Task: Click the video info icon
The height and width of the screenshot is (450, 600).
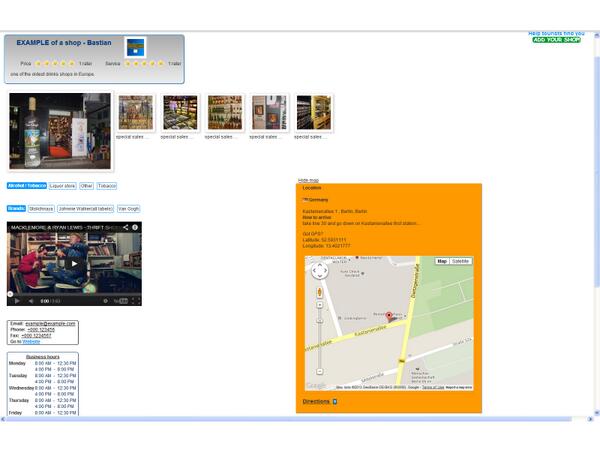Action: click(x=135, y=227)
